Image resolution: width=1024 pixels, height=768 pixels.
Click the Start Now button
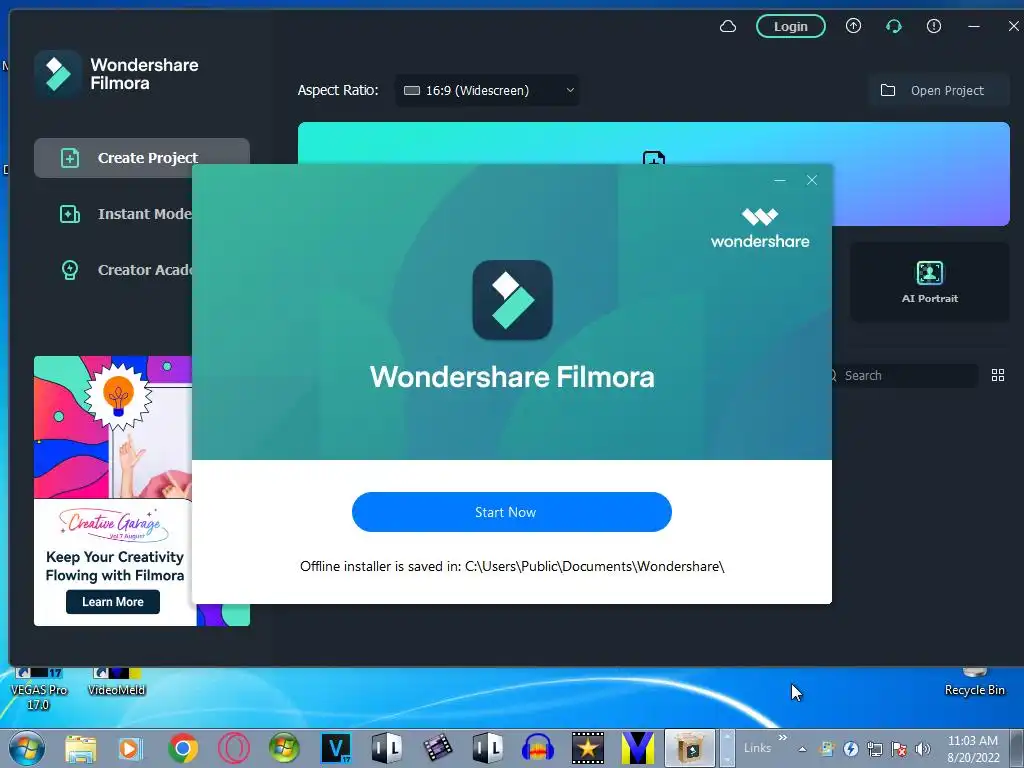pyautogui.click(x=511, y=512)
